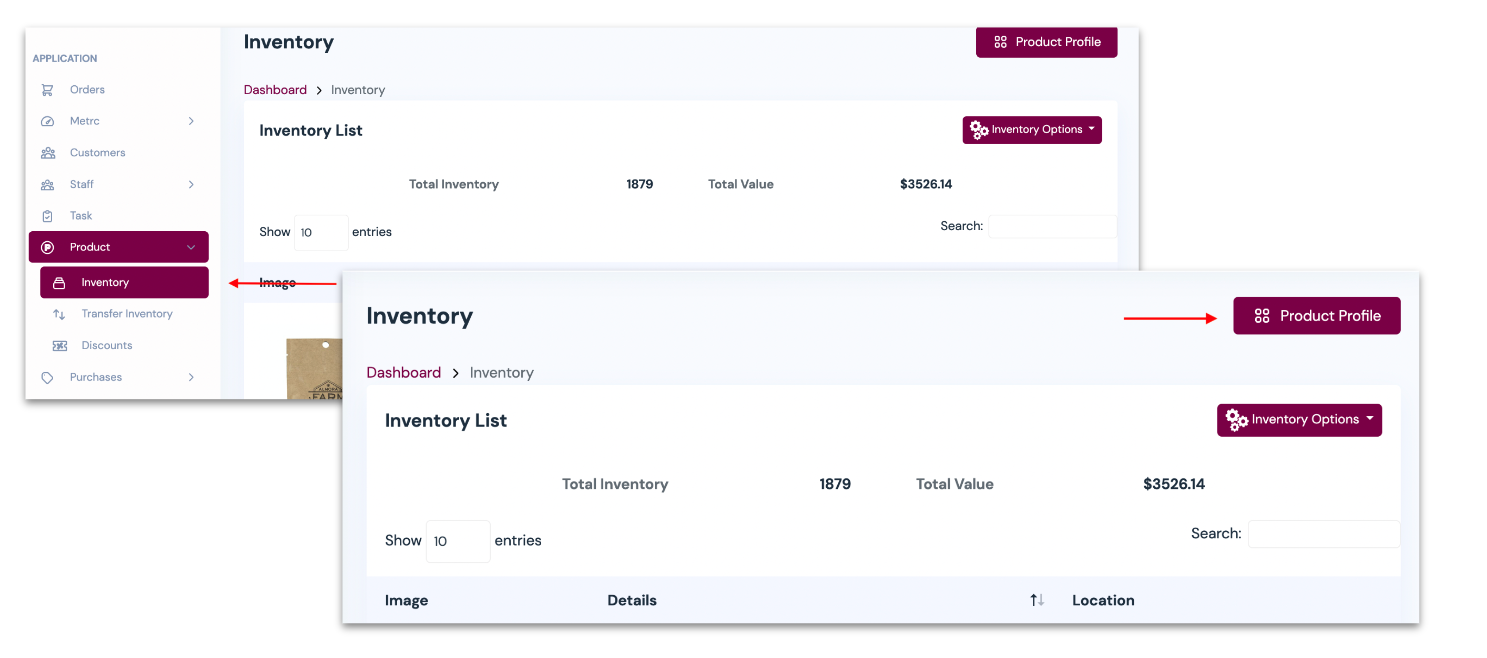Follow the Dashboard breadcrumb link in foreground
Image resolution: width=1487 pixels, height=658 pixels.
(x=403, y=373)
